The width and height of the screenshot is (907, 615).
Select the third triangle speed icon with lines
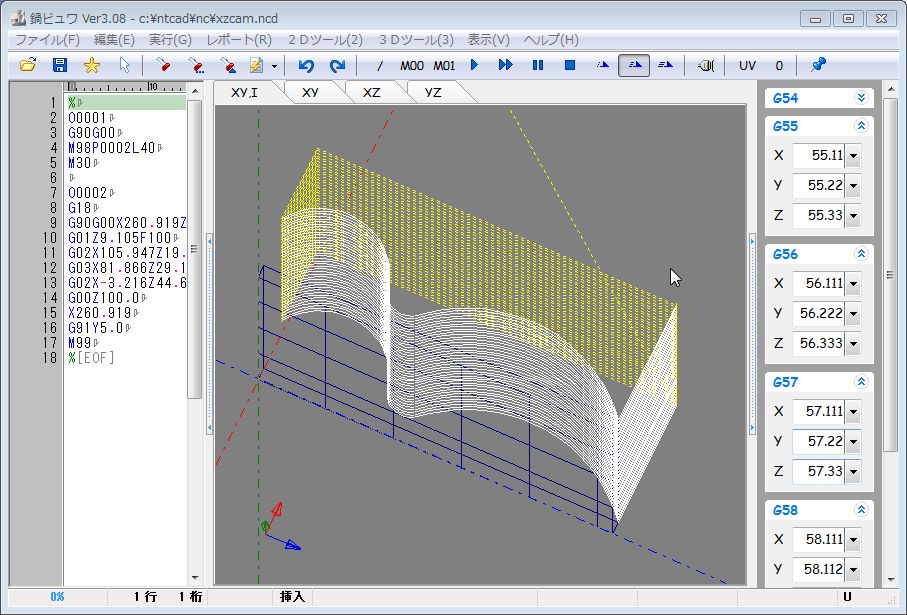[x=666, y=65]
